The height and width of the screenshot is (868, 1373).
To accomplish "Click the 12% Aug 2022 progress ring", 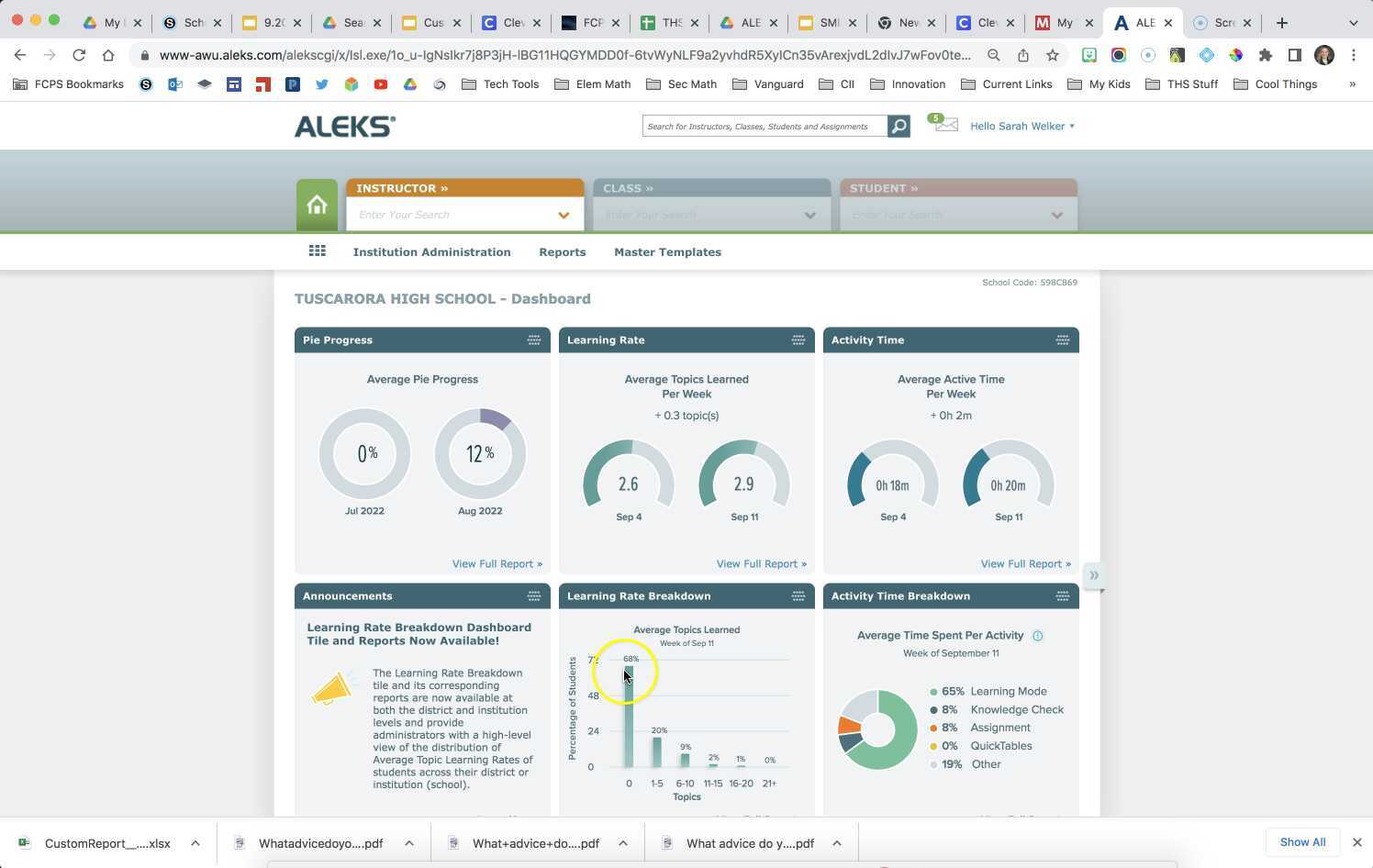I will coord(479,453).
